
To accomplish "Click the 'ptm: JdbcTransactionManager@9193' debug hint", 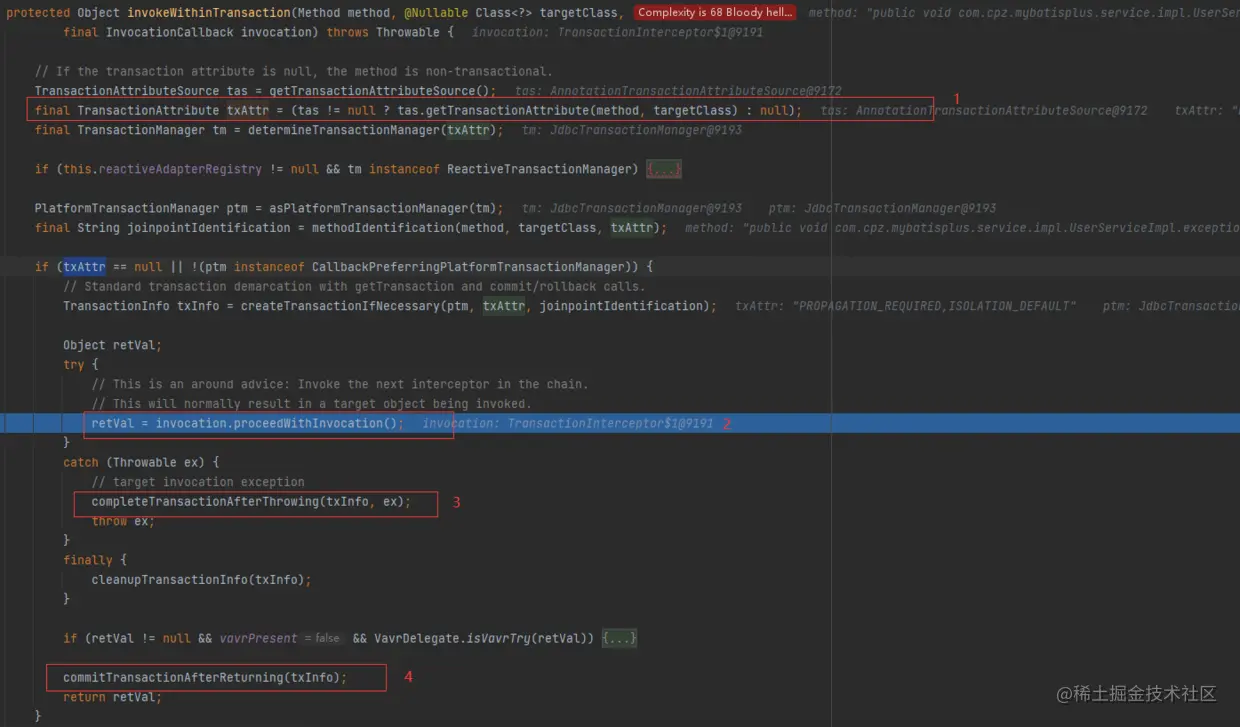I will [x=883, y=208].
